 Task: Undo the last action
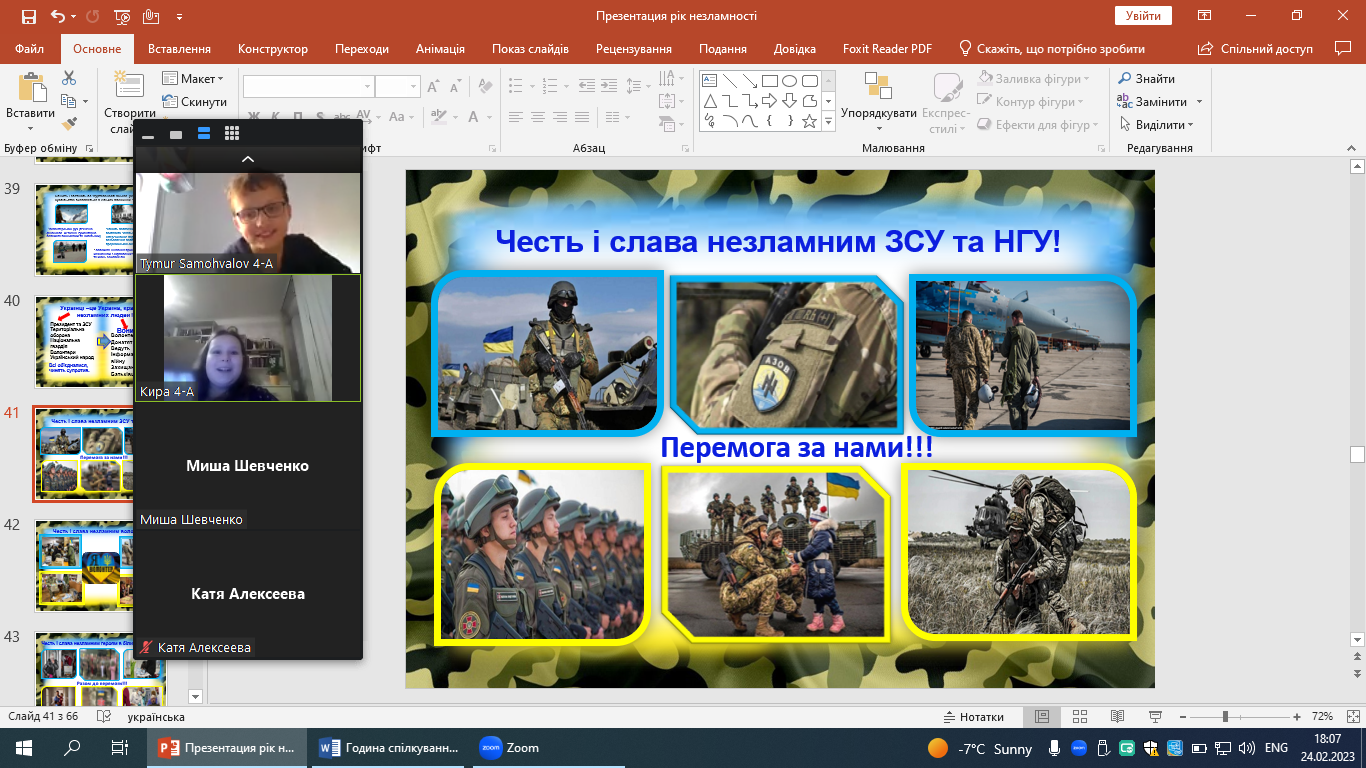(x=57, y=16)
